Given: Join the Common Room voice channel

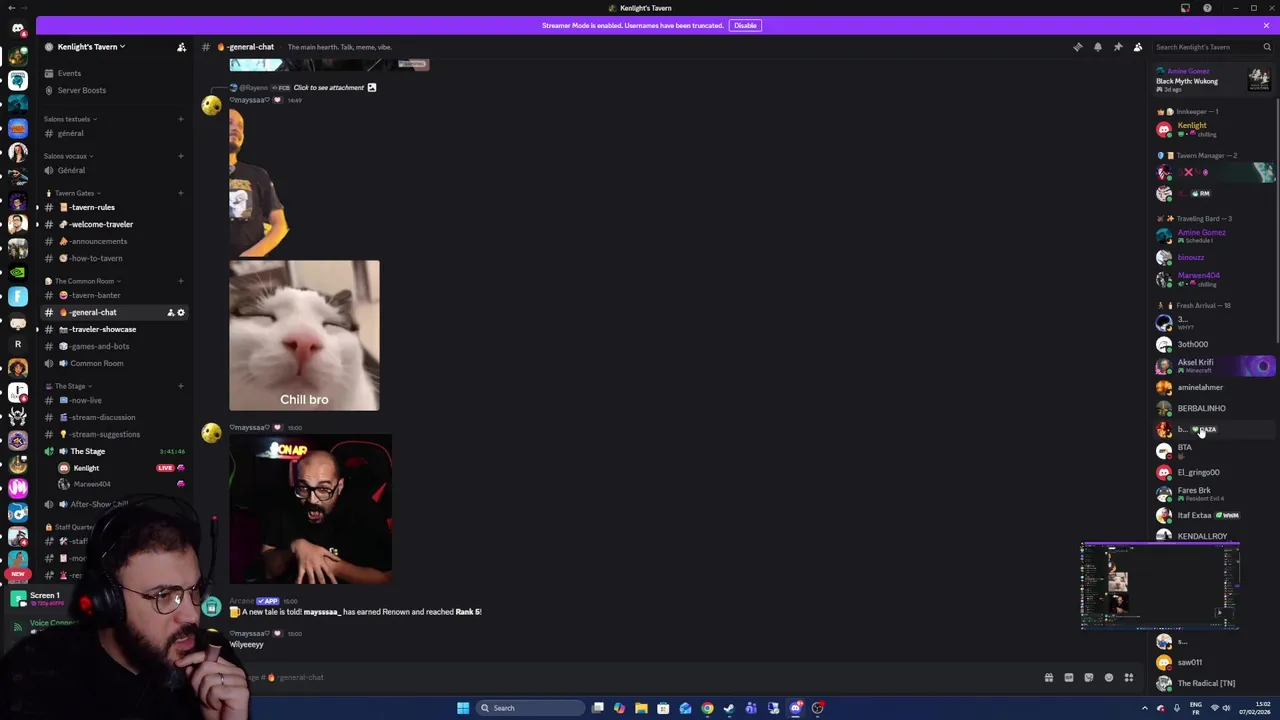Looking at the screenshot, I should [x=115, y=363].
